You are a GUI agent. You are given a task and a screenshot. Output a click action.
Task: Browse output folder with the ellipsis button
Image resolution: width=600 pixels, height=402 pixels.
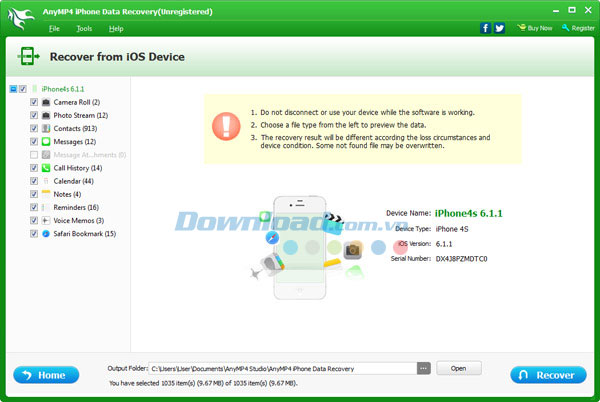[424, 368]
